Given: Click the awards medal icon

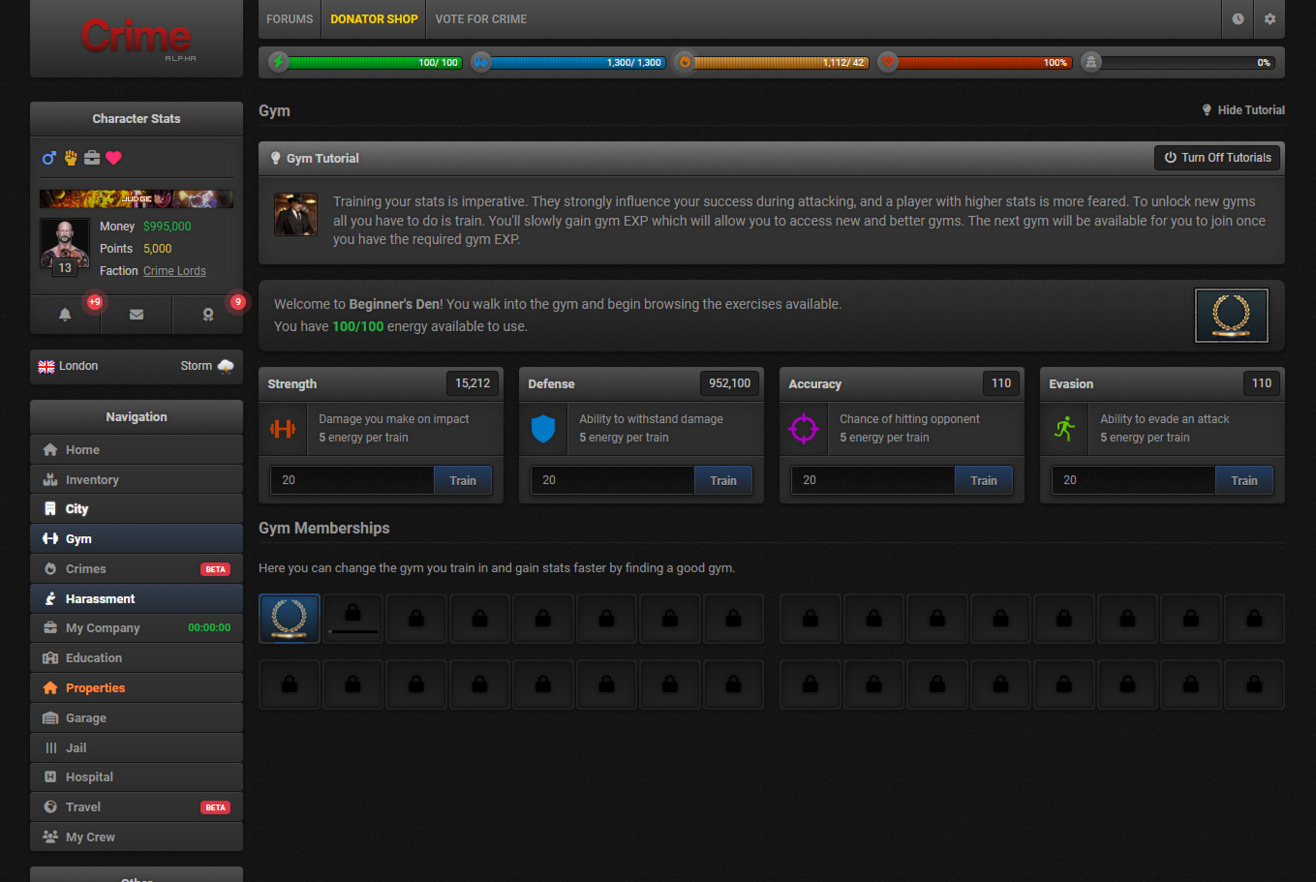Looking at the screenshot, I should (x=208, y=314).
